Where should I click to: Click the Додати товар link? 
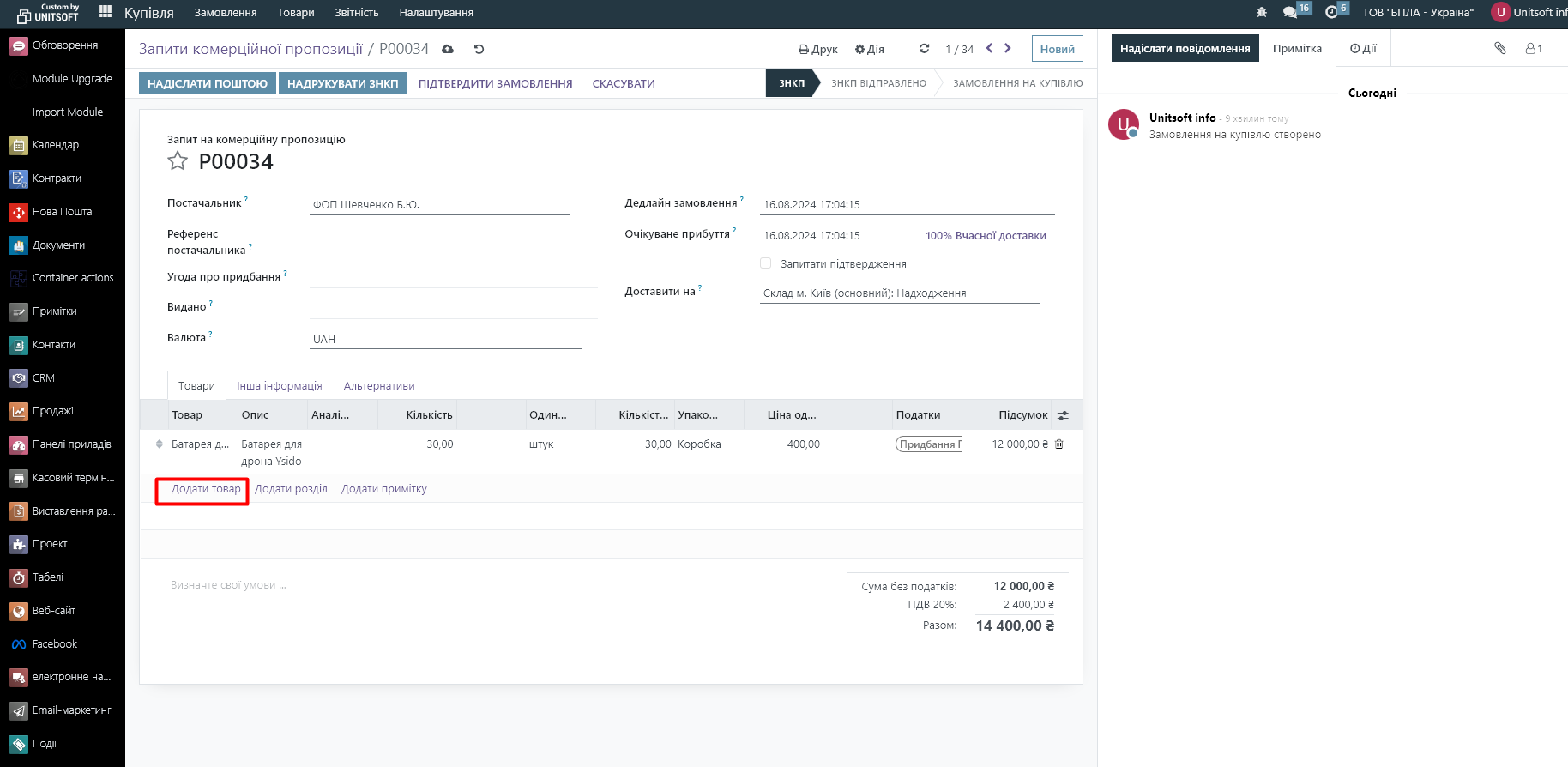click(x=206, y=489)
